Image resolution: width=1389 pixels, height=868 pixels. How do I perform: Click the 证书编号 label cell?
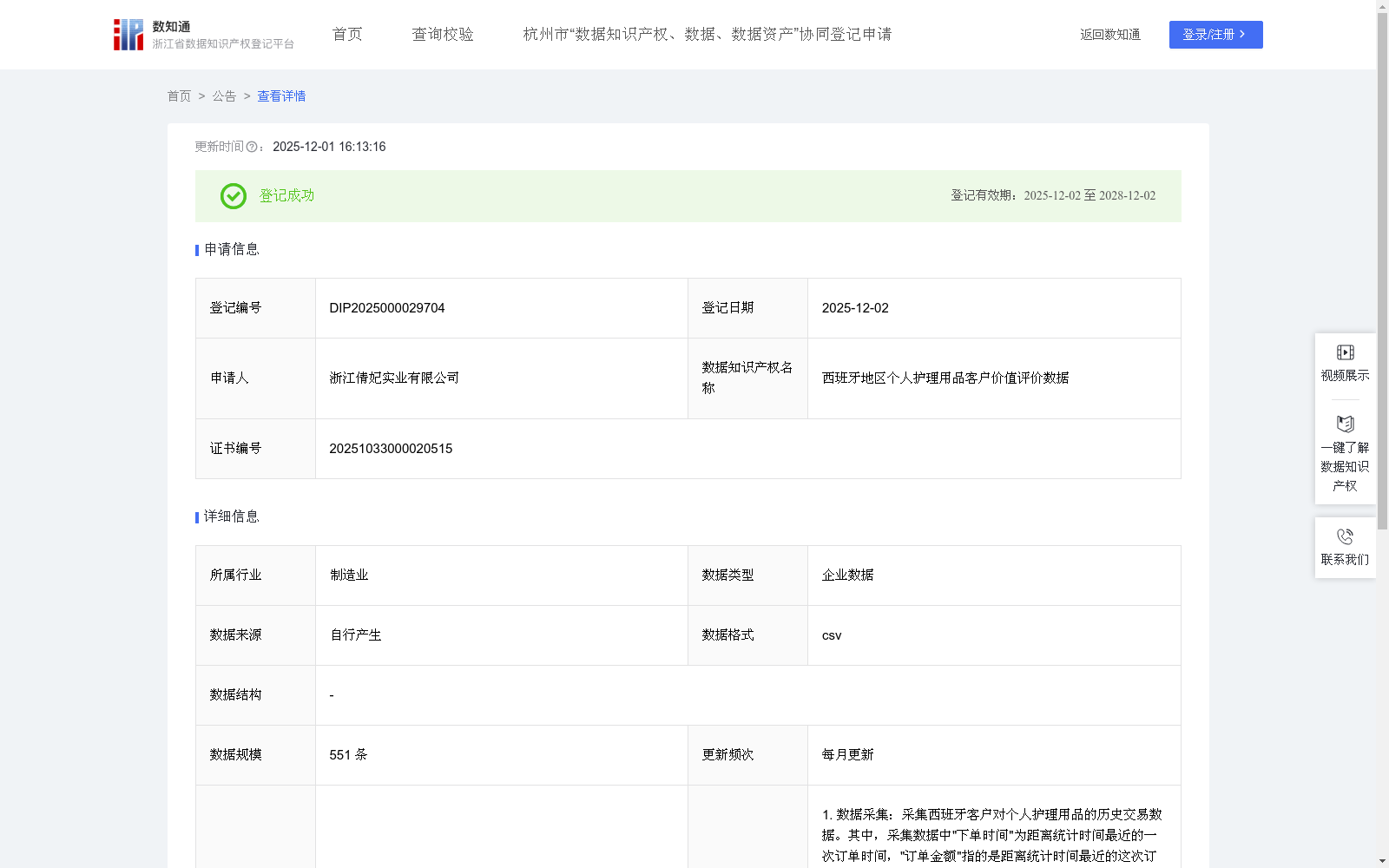[x=255, y=449]
